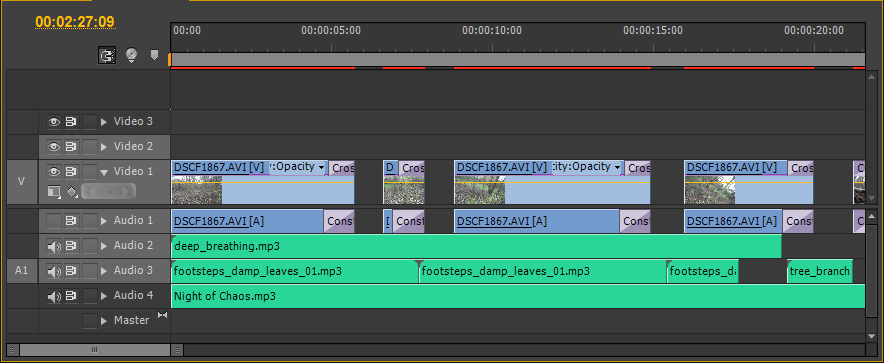This screenshot has width=884, height=363.
Task: Expand the Audio 1 track
Action: click(104, 221)
